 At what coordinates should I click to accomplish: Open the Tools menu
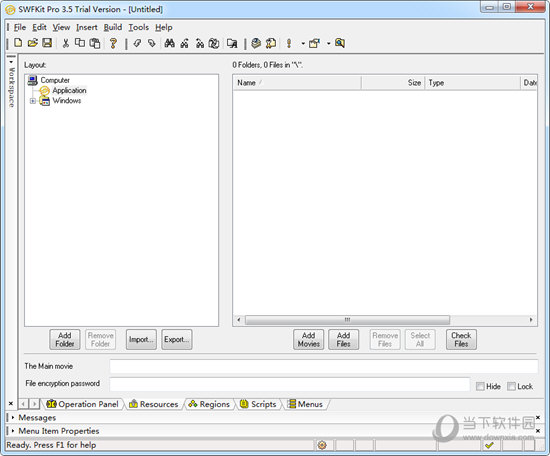(139, 27)
